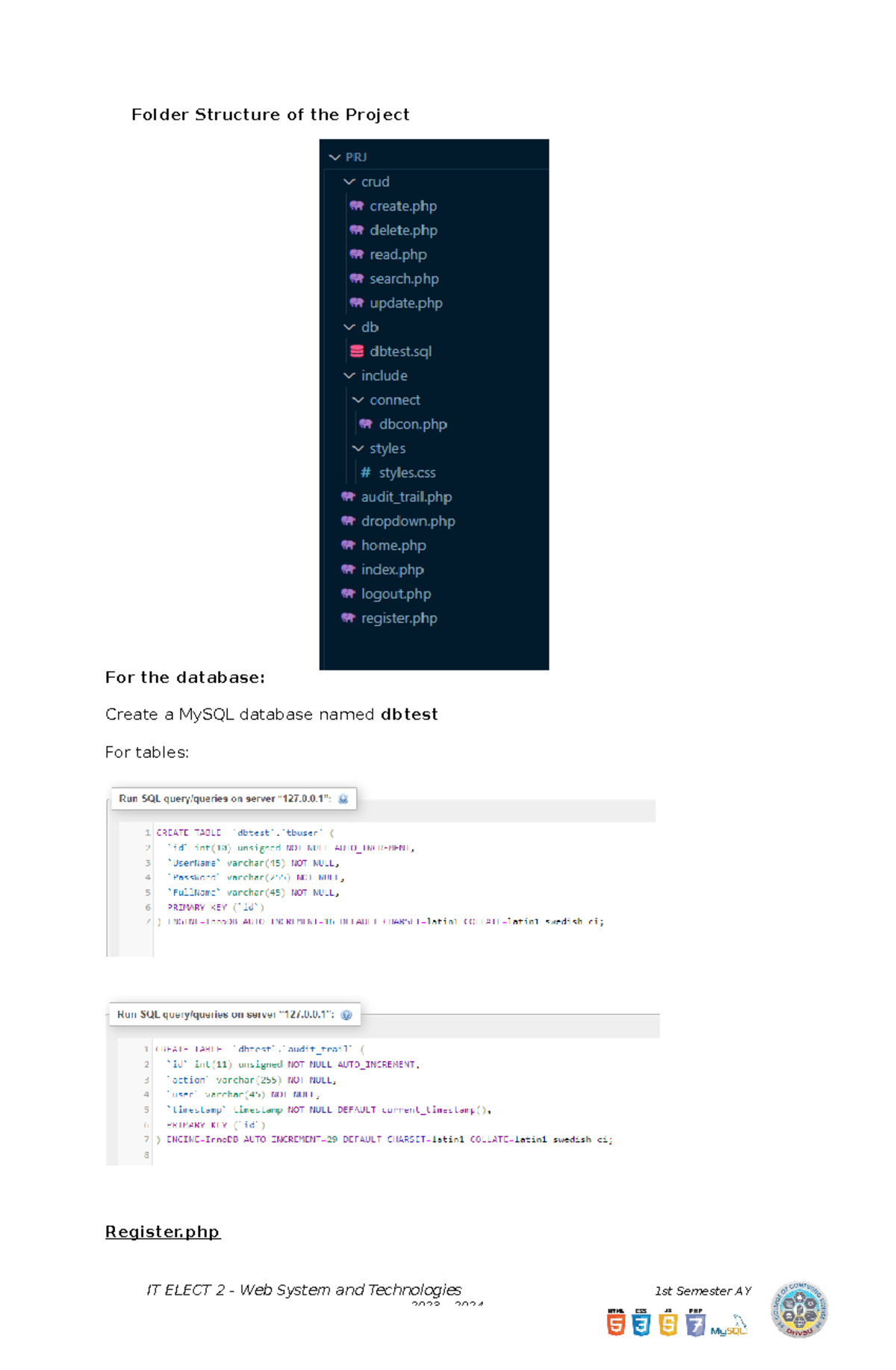The image size is (896, 1370).
Task: Click the CSS3 logo in footer
Action: click(x=641, y=1322)
